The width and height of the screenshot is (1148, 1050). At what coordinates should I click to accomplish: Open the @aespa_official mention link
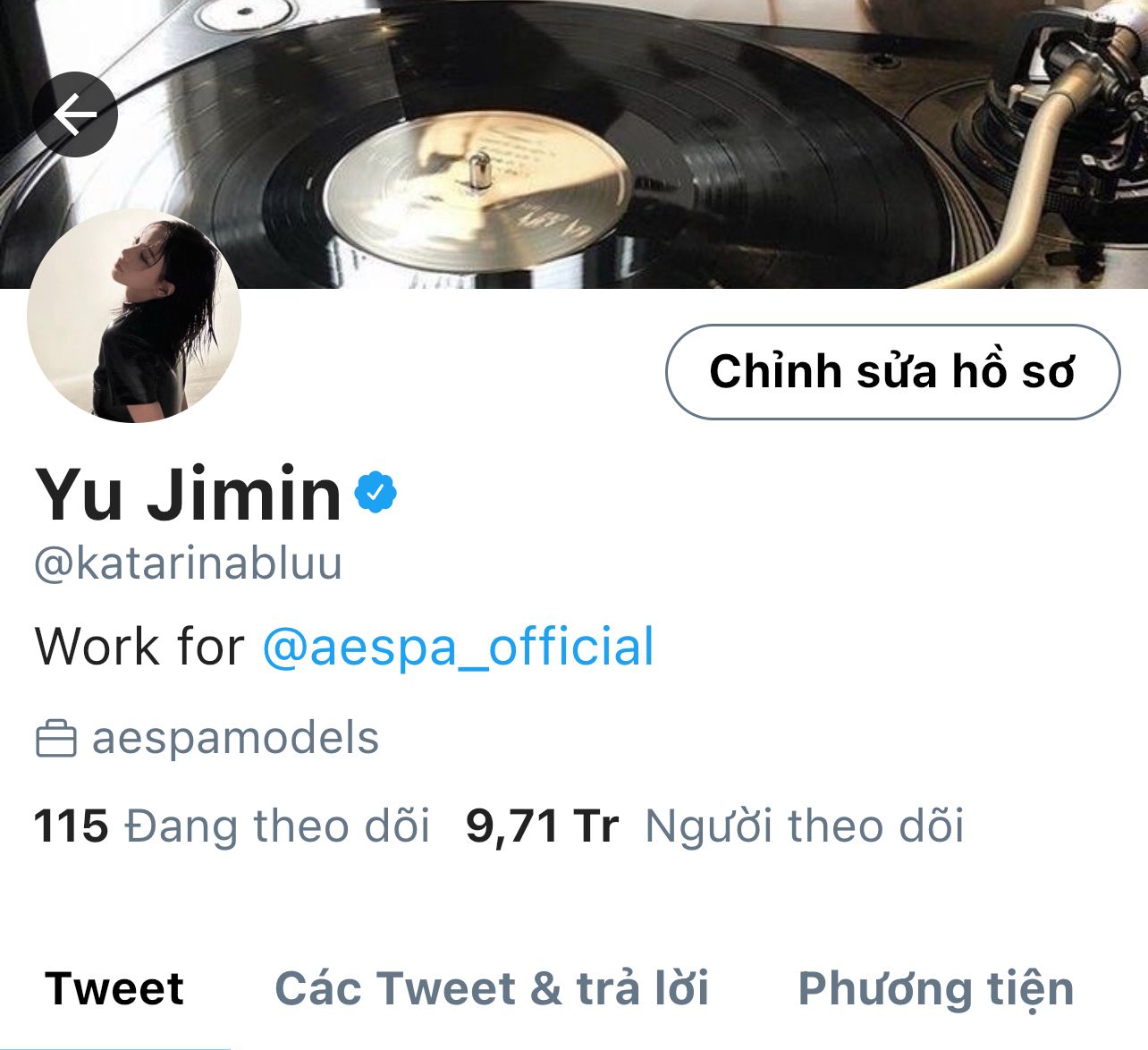tap(459, 647)
